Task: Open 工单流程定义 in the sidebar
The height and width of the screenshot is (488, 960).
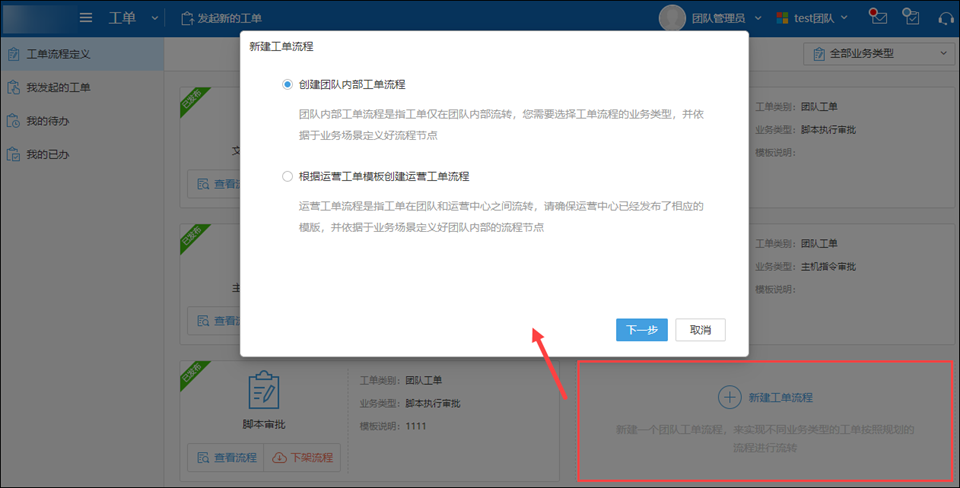Action: pos(82,54)
